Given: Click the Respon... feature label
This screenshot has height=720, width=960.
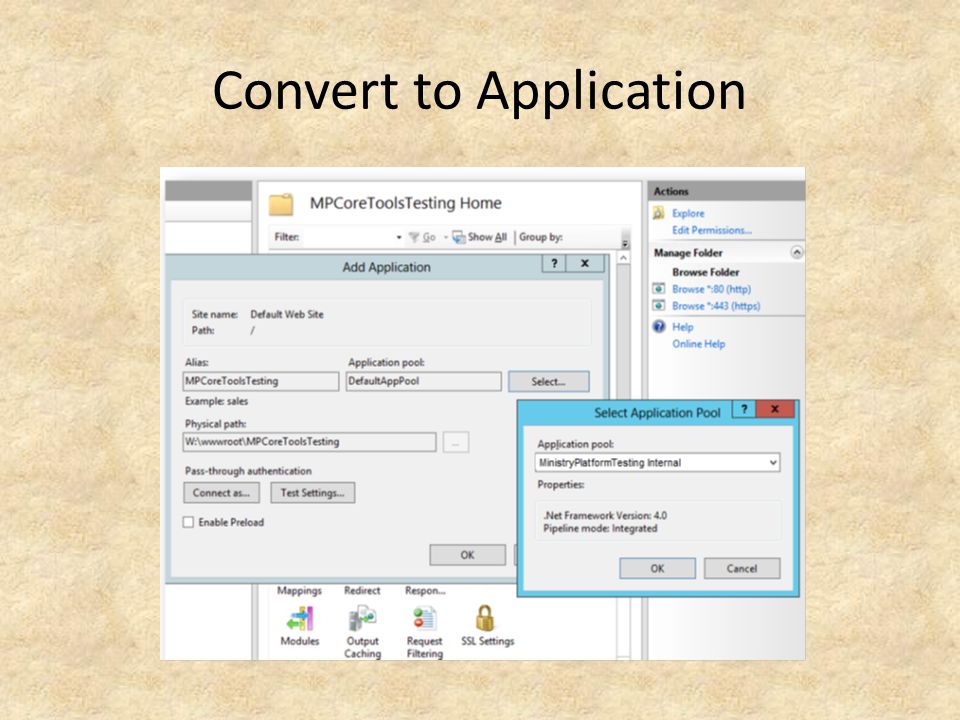Looking at the screenshot, I should (x=425, y=590).
